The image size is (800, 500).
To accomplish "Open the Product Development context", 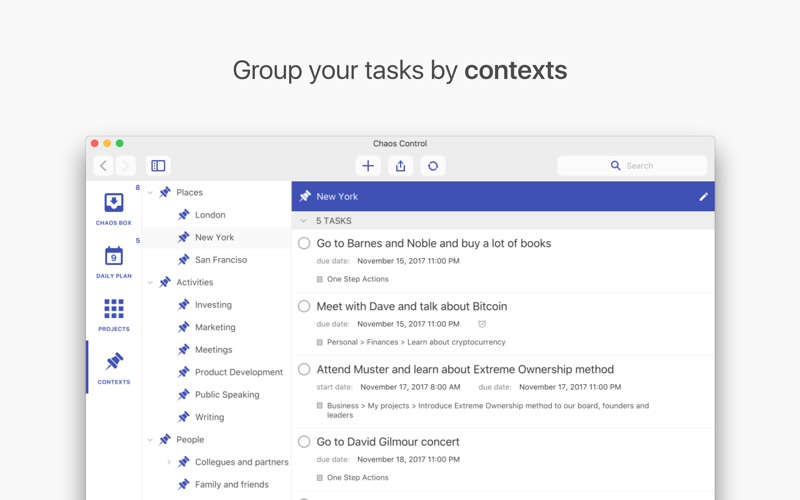I will pyautogui.click(x=238, y=372).
